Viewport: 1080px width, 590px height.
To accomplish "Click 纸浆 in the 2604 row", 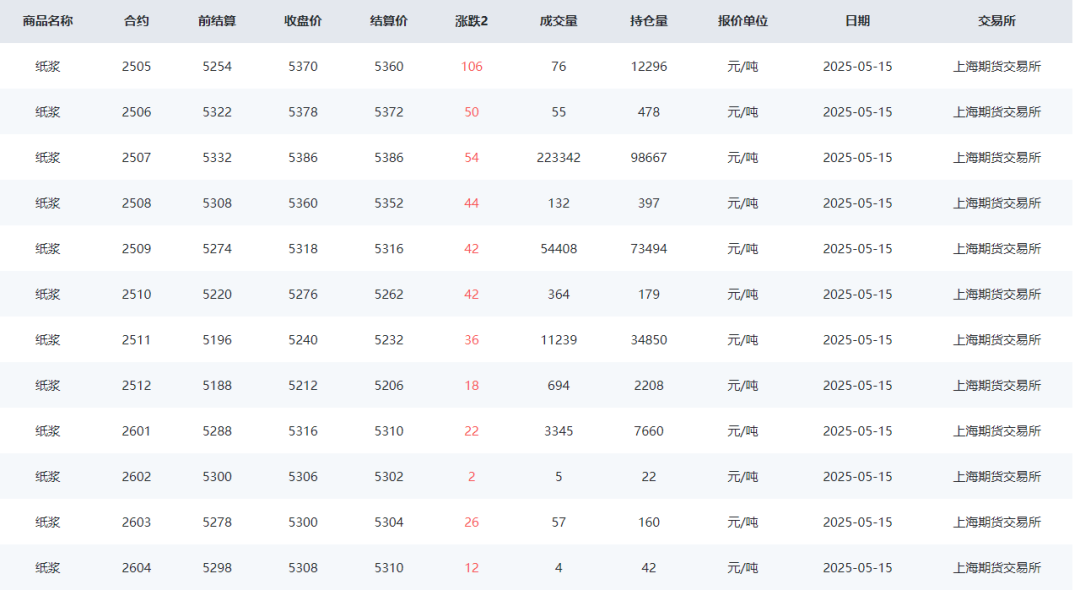I will (x=48, y=568).
